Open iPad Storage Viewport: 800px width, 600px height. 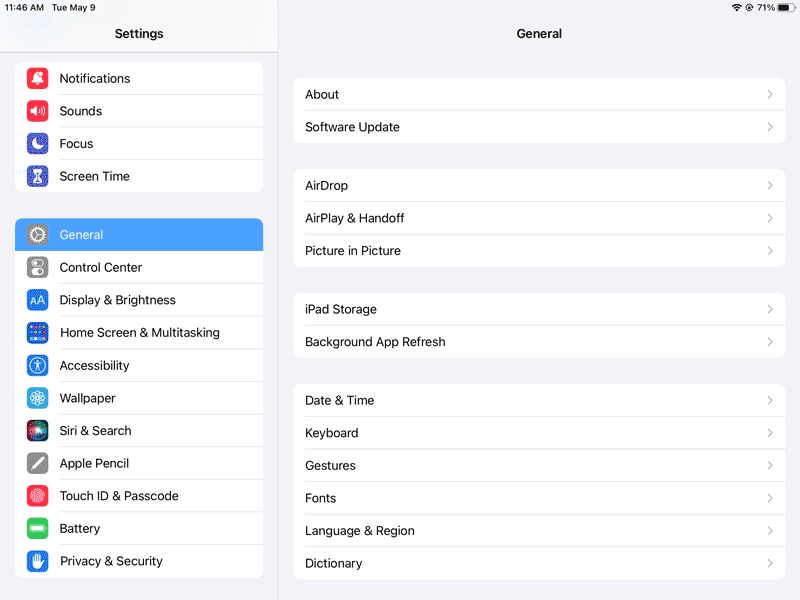[x=539, y=309]
